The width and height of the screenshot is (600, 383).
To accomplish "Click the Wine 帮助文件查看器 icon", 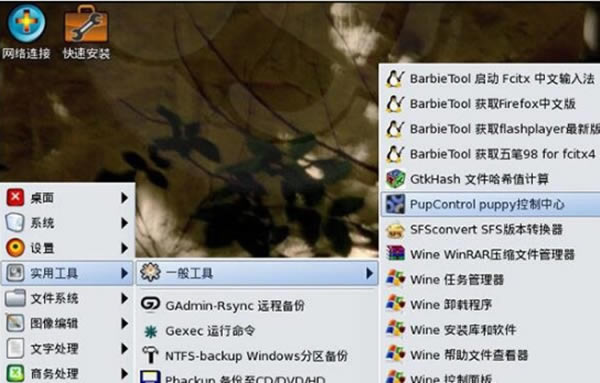I will [x=395, y=354].
